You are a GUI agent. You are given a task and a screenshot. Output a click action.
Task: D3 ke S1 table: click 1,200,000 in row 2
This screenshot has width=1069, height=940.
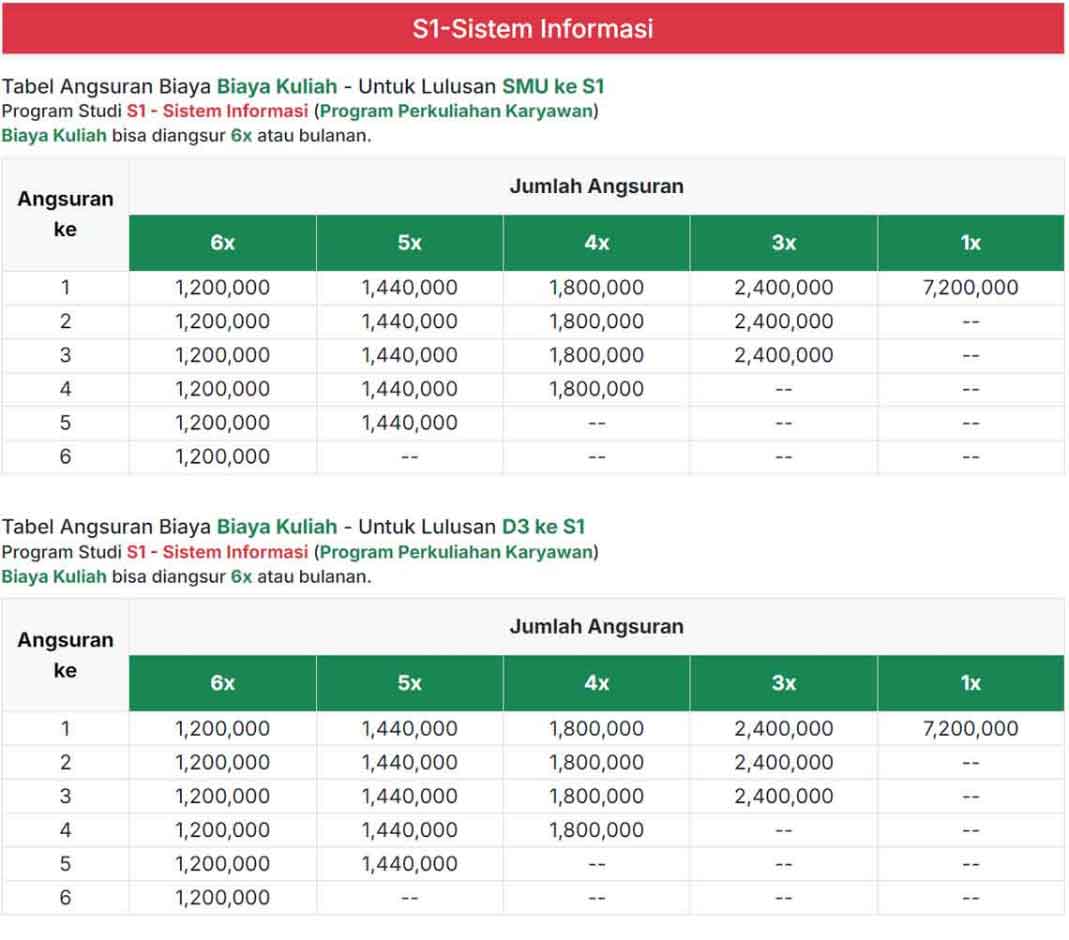click(222, 762)
